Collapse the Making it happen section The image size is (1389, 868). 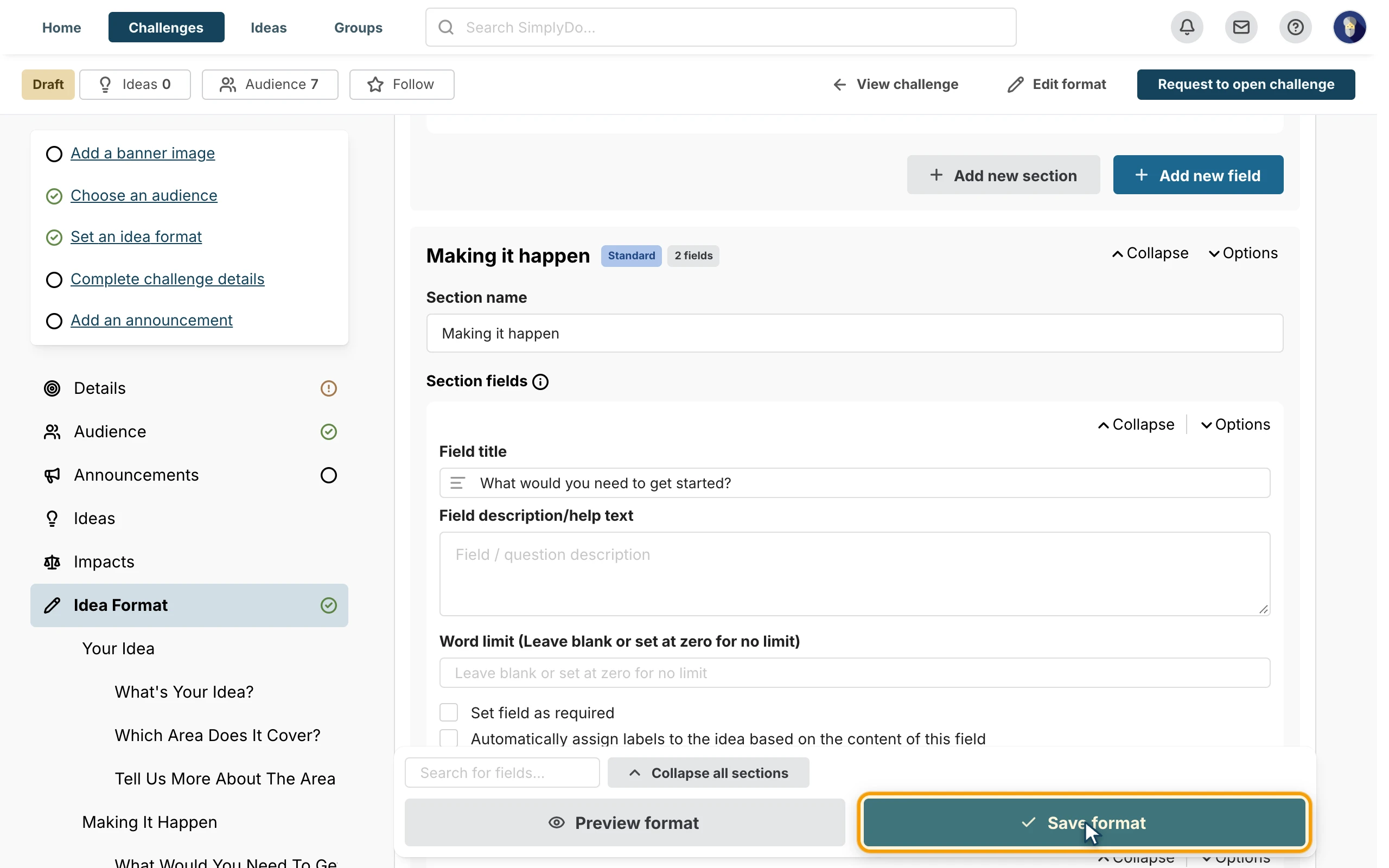(1150, 253)
